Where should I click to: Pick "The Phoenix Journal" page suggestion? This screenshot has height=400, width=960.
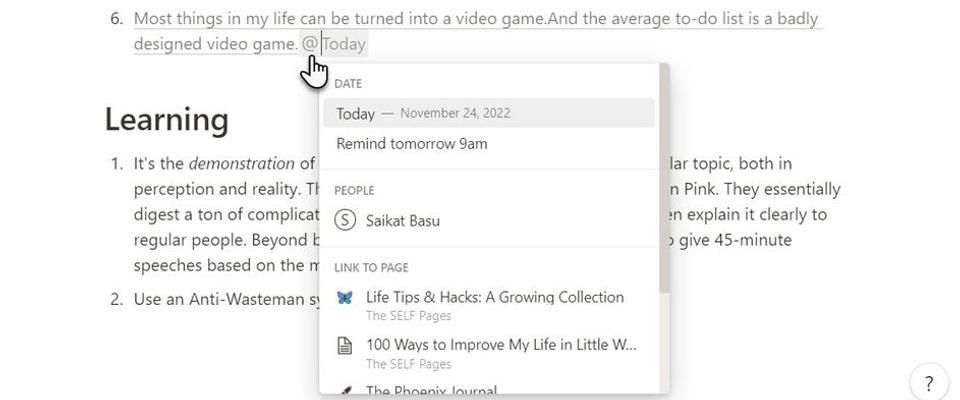coord(430,391)
